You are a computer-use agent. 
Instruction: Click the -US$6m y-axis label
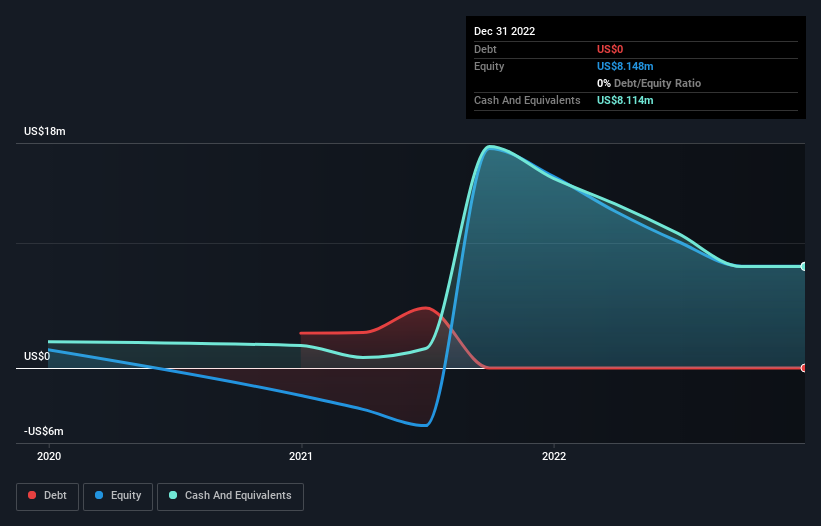(x=43, y=431)
